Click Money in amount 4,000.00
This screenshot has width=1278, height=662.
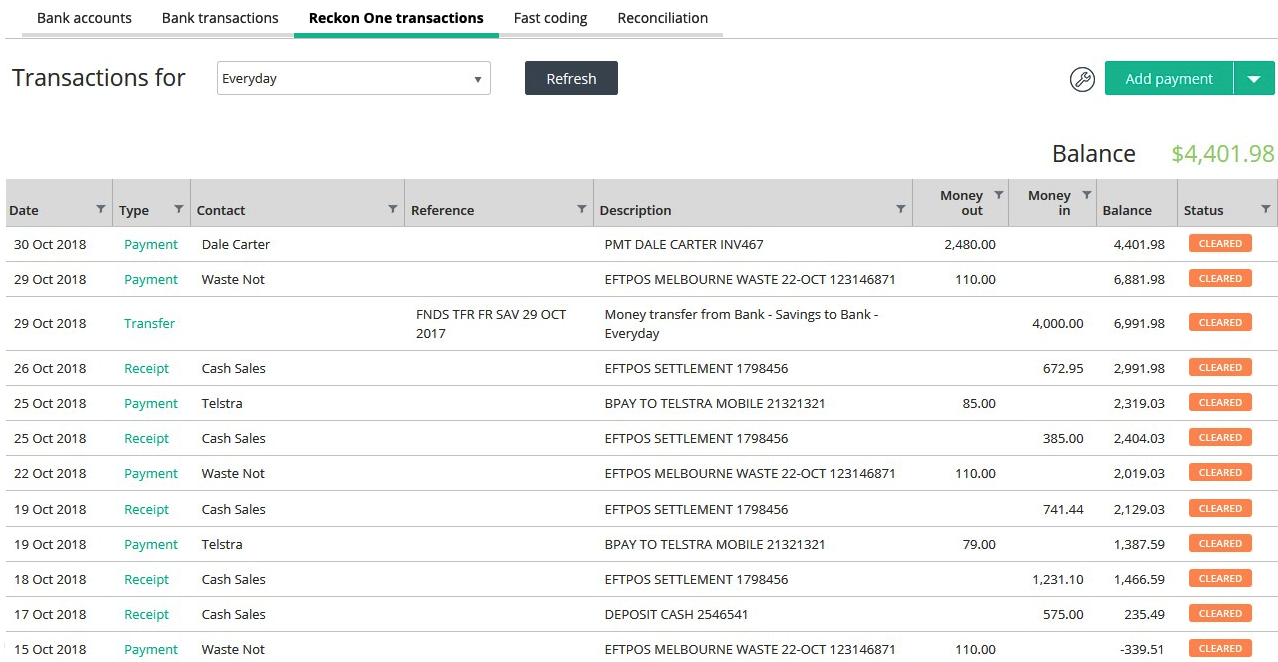[1058, 323]
